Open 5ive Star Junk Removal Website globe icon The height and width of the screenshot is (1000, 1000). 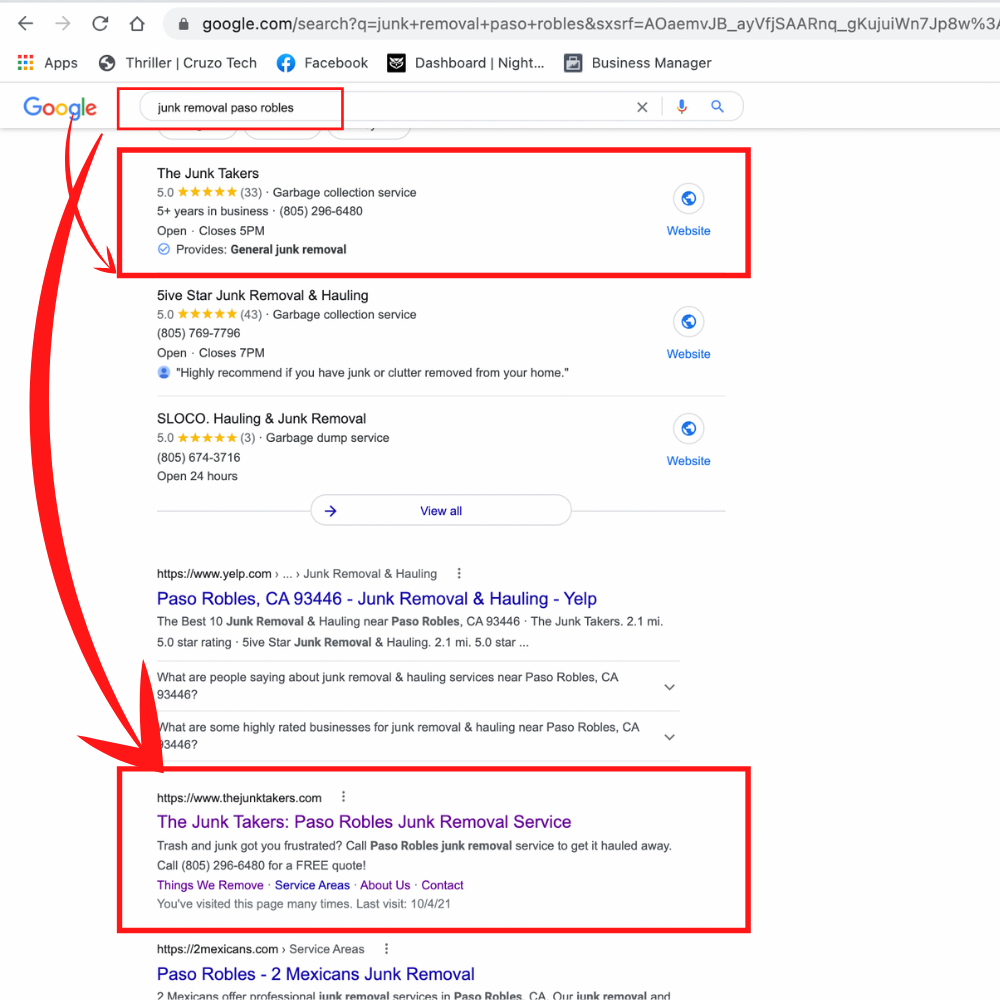689,321
